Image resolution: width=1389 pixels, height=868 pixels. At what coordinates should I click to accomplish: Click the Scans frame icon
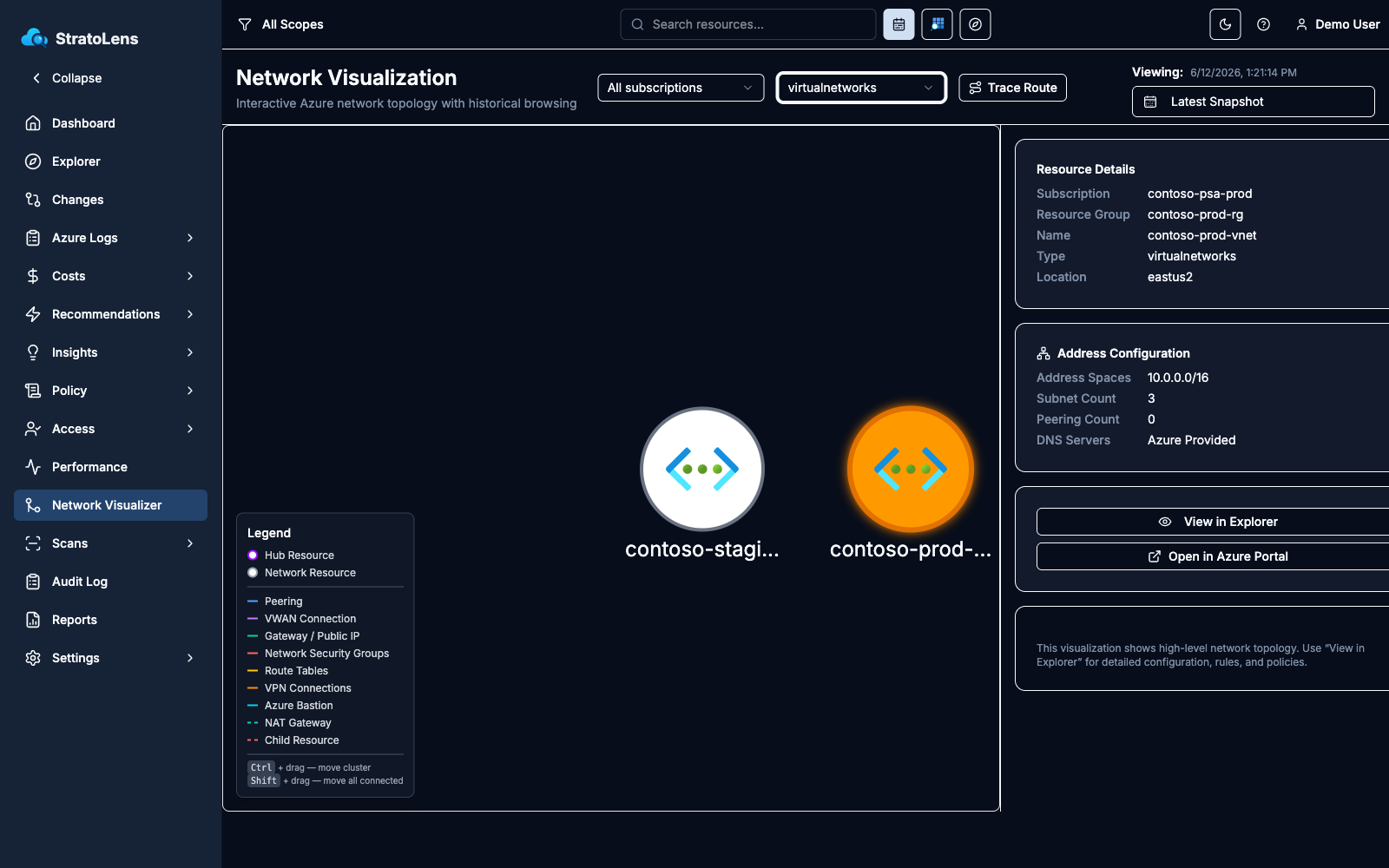point(33,543)
